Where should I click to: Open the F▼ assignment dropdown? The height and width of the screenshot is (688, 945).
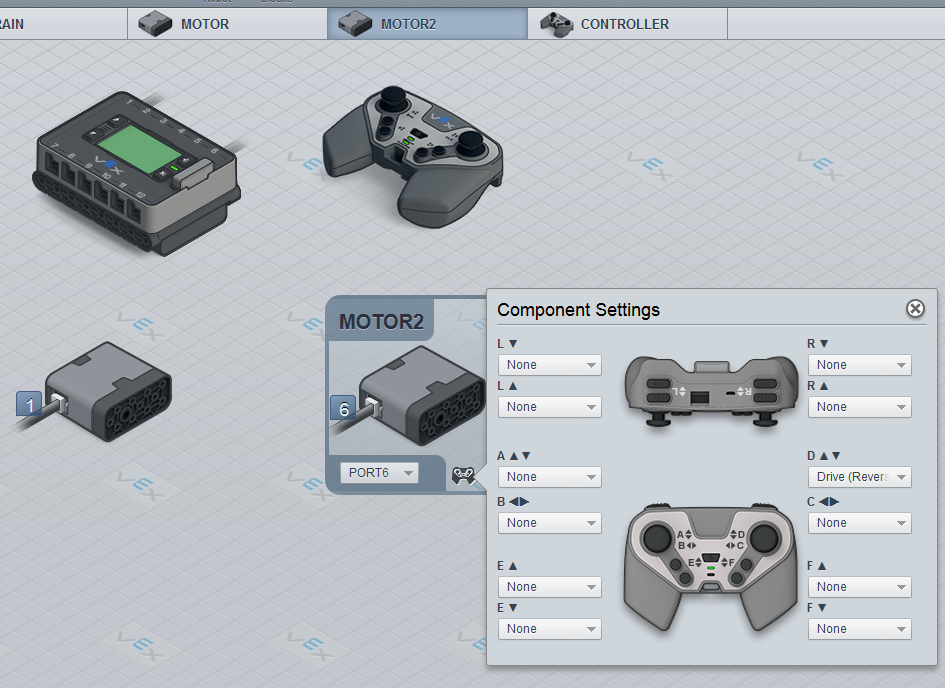pos(859,628)
